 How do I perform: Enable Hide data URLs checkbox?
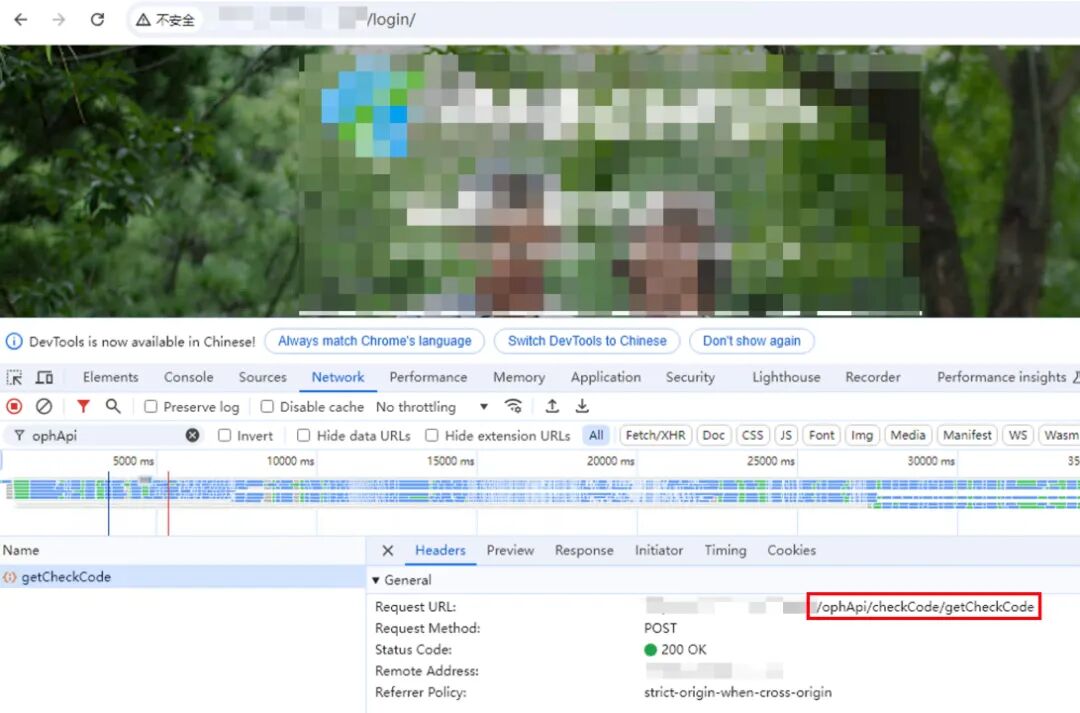(x=303, y=435)
